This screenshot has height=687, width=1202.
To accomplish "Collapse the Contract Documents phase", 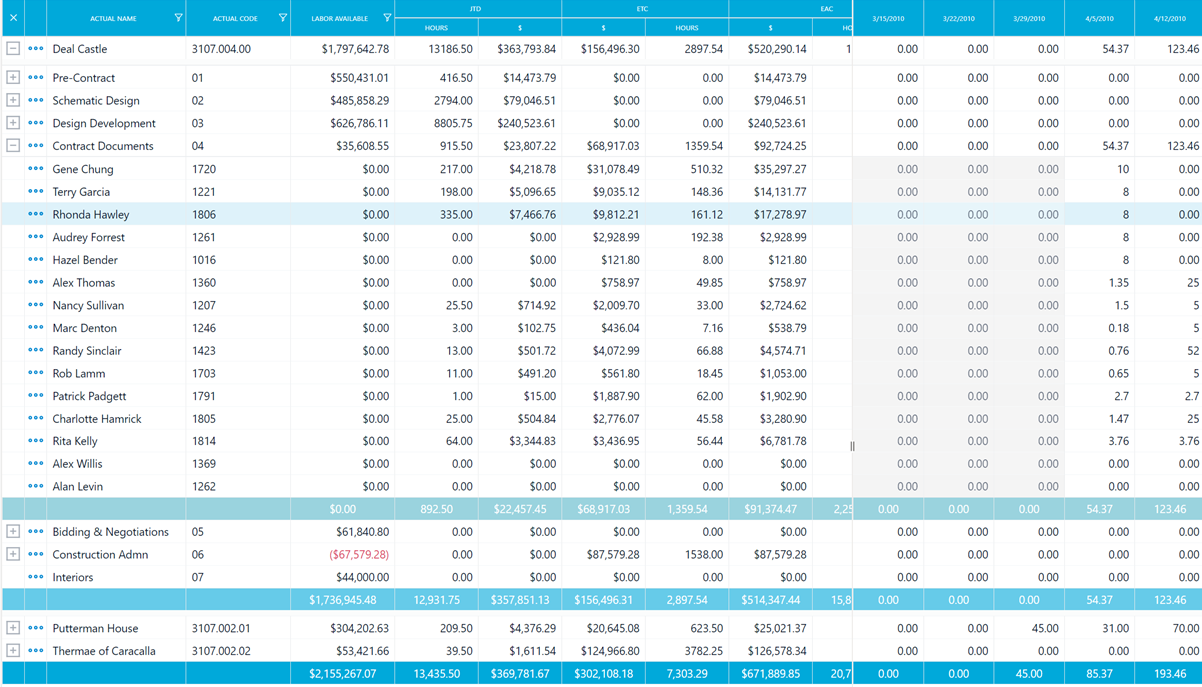I will (13, 145).
